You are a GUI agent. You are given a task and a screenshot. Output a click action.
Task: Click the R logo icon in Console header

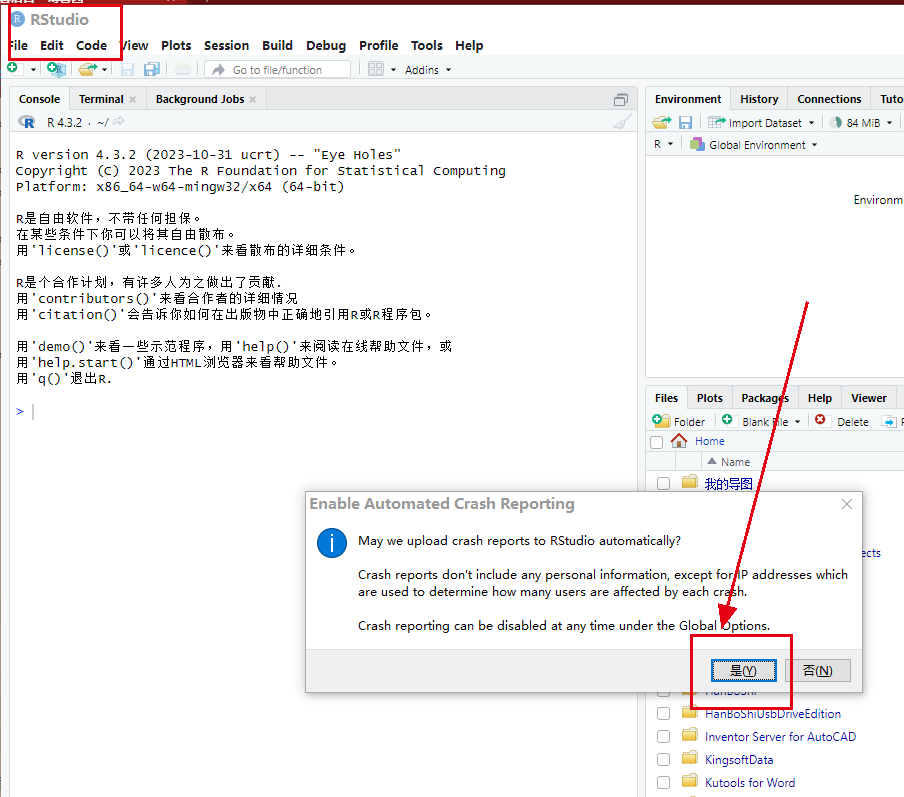[x=27, y=122]
